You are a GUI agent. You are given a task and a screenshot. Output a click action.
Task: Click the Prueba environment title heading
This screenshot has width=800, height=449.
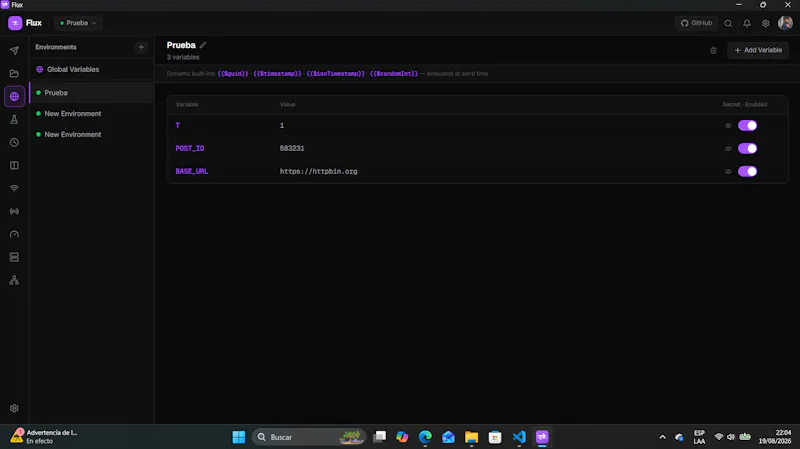coord(181,45)
